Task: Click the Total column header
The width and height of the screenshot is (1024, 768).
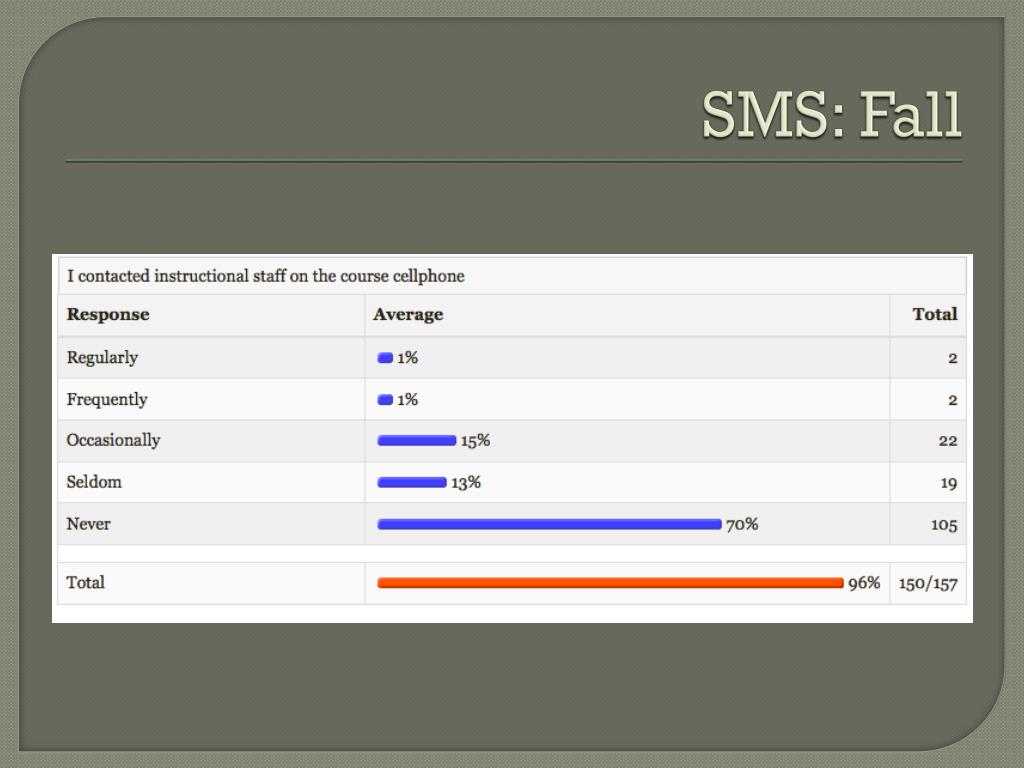Action: tap(935, 314)
